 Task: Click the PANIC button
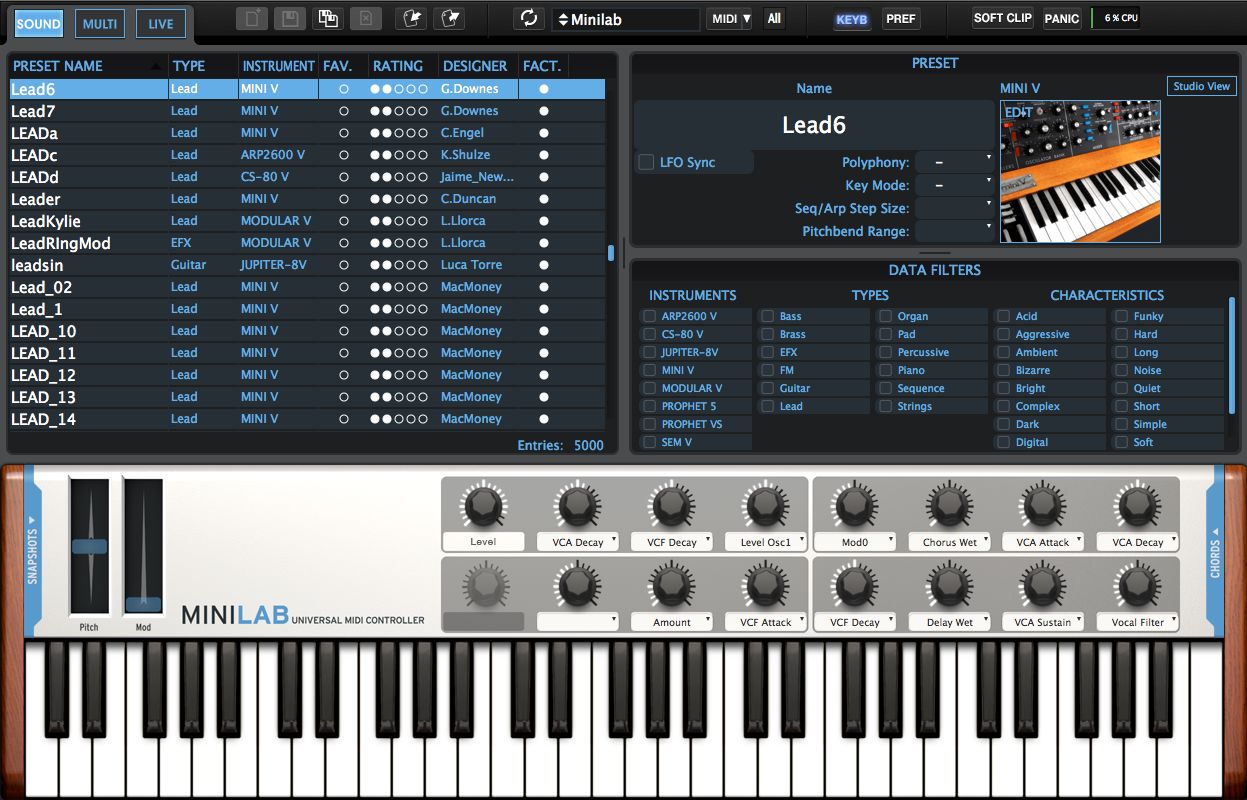[x=1062, y=18]
